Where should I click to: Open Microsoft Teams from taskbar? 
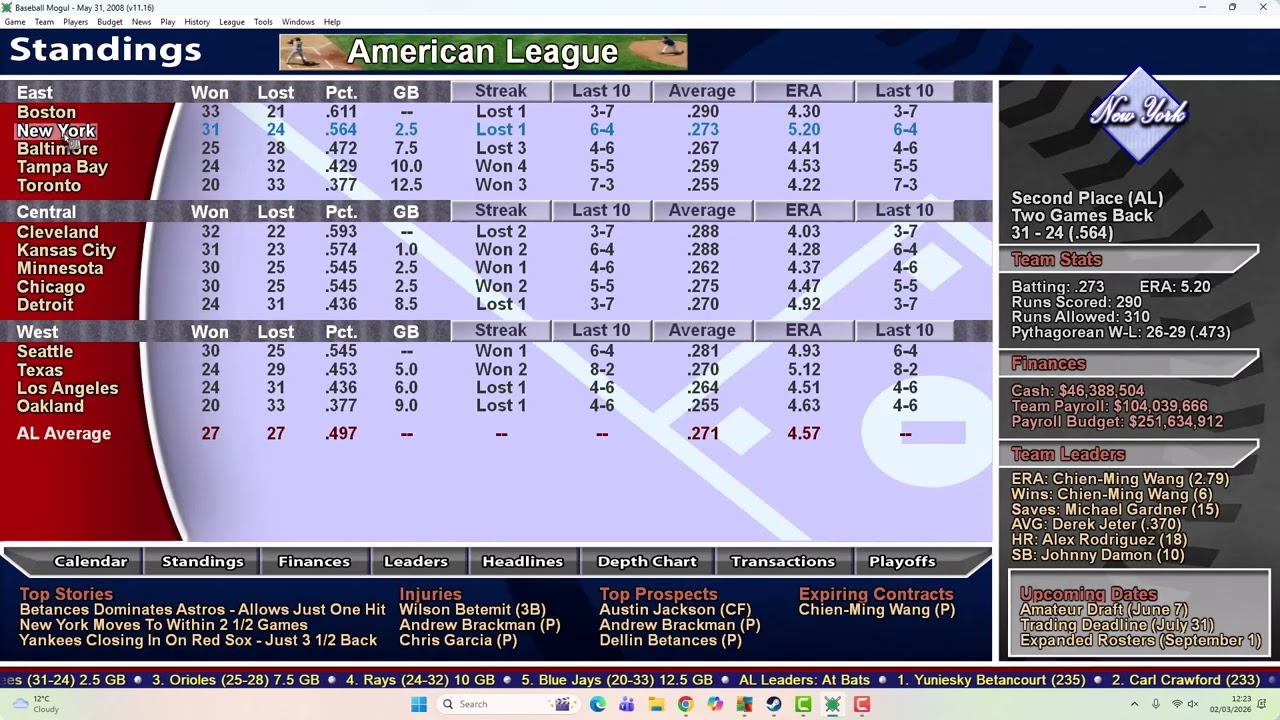point(626,704)
